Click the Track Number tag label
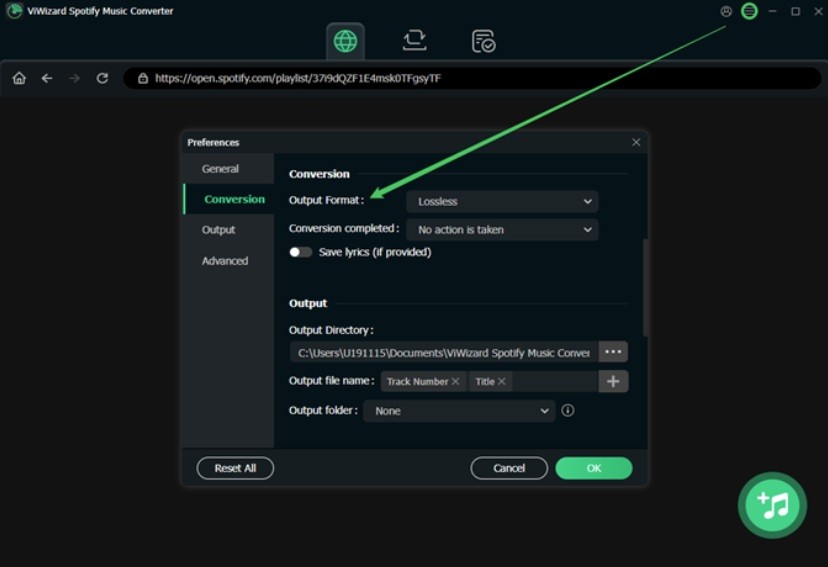 click(x=417, y=381)
